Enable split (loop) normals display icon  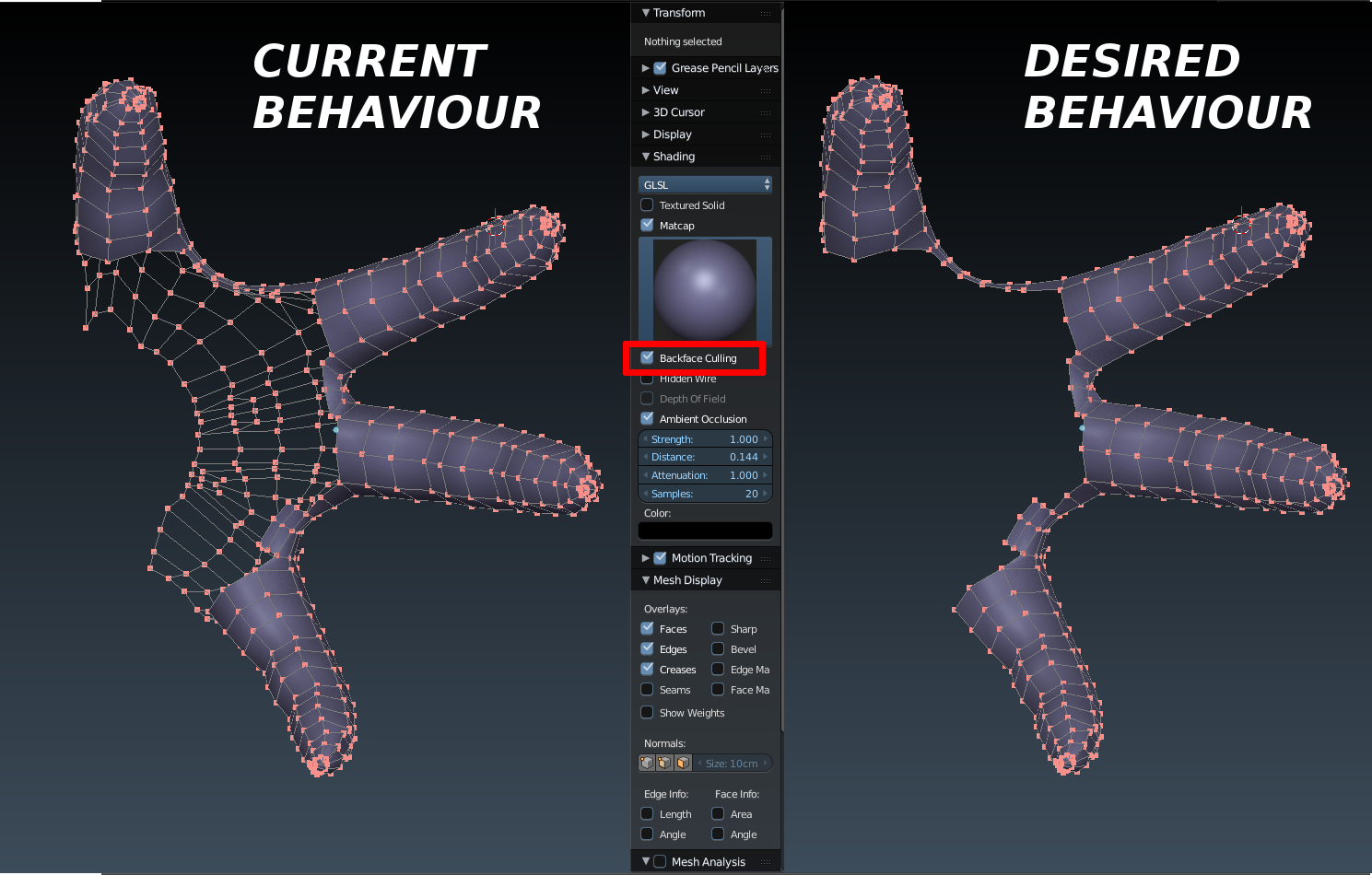(664, 763)
